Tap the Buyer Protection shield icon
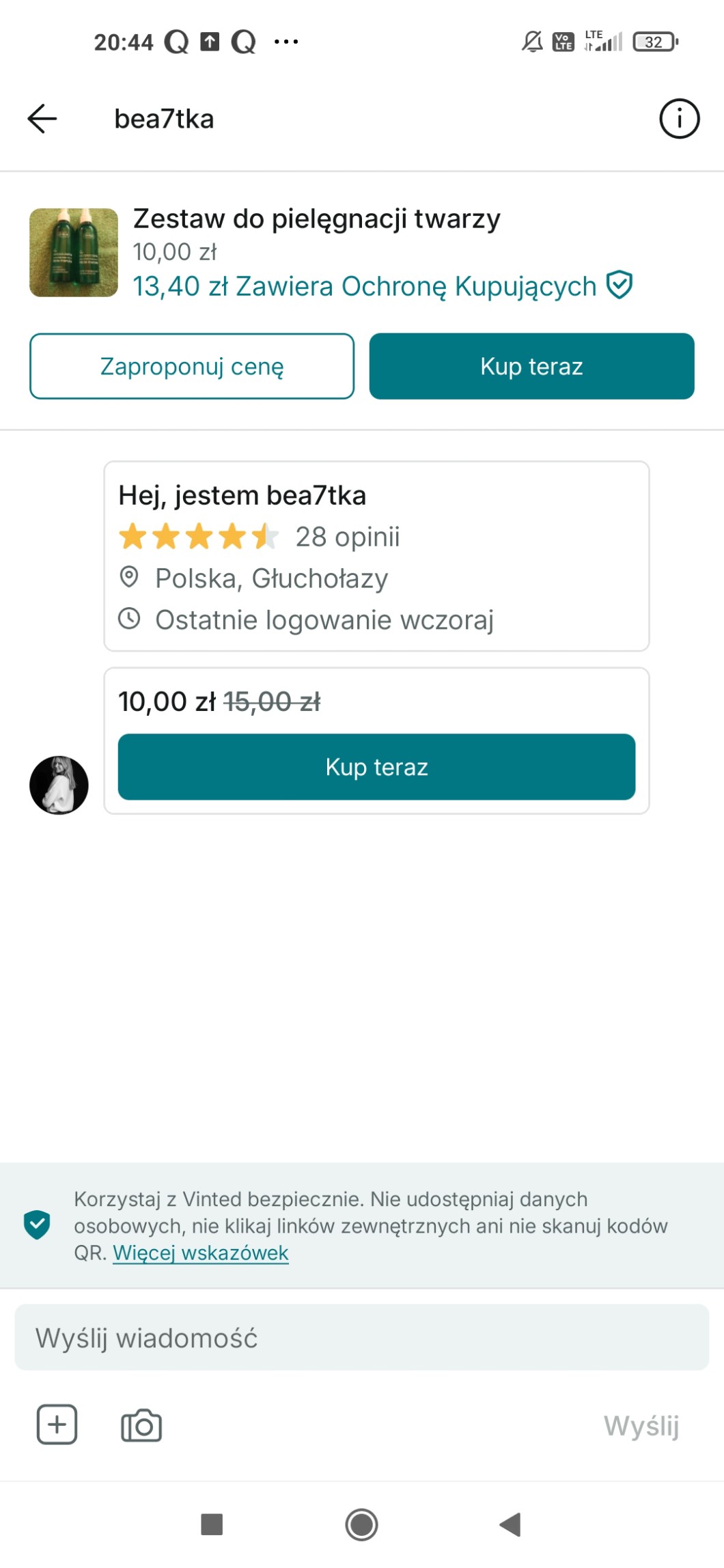This screenshot has height=1568, width=724. tap(619, 285)
